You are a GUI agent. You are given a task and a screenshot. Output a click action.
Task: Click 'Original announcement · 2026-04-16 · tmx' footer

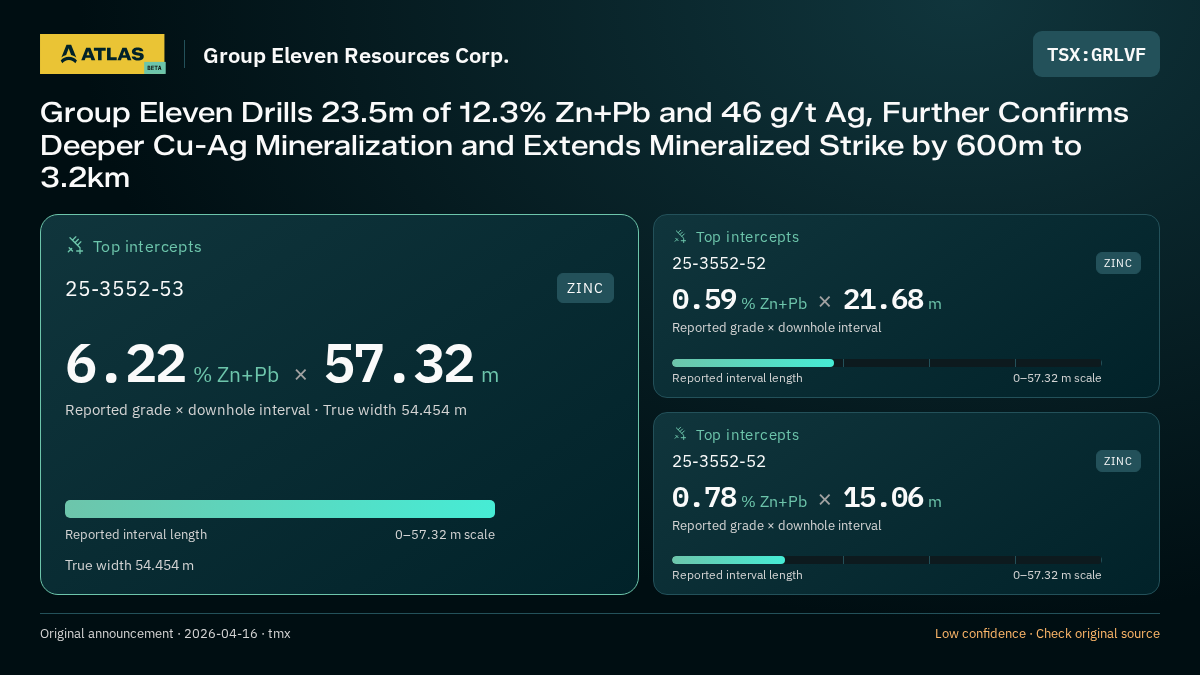click(x=165, y=634)
